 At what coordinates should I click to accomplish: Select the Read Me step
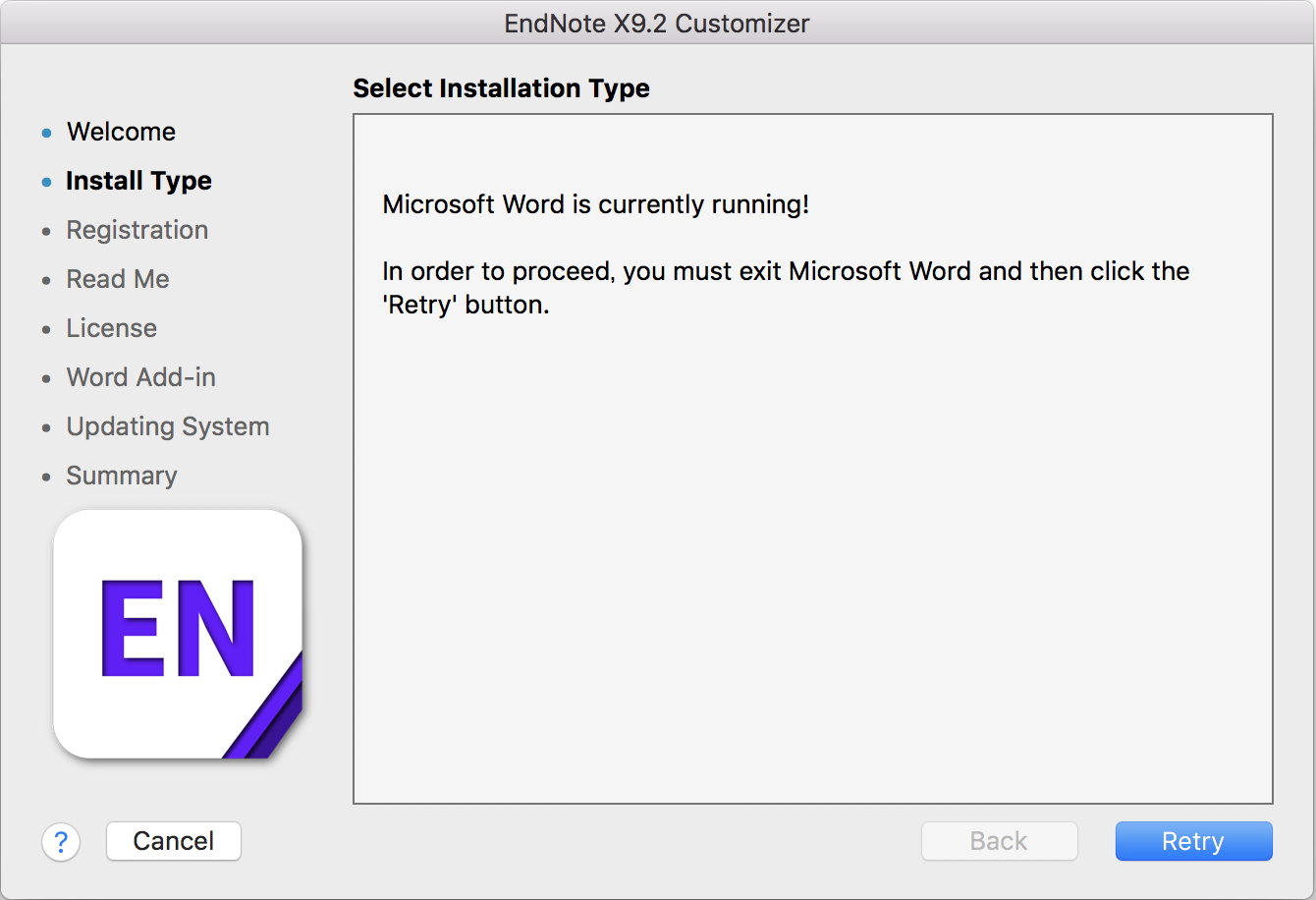[118, 279]
